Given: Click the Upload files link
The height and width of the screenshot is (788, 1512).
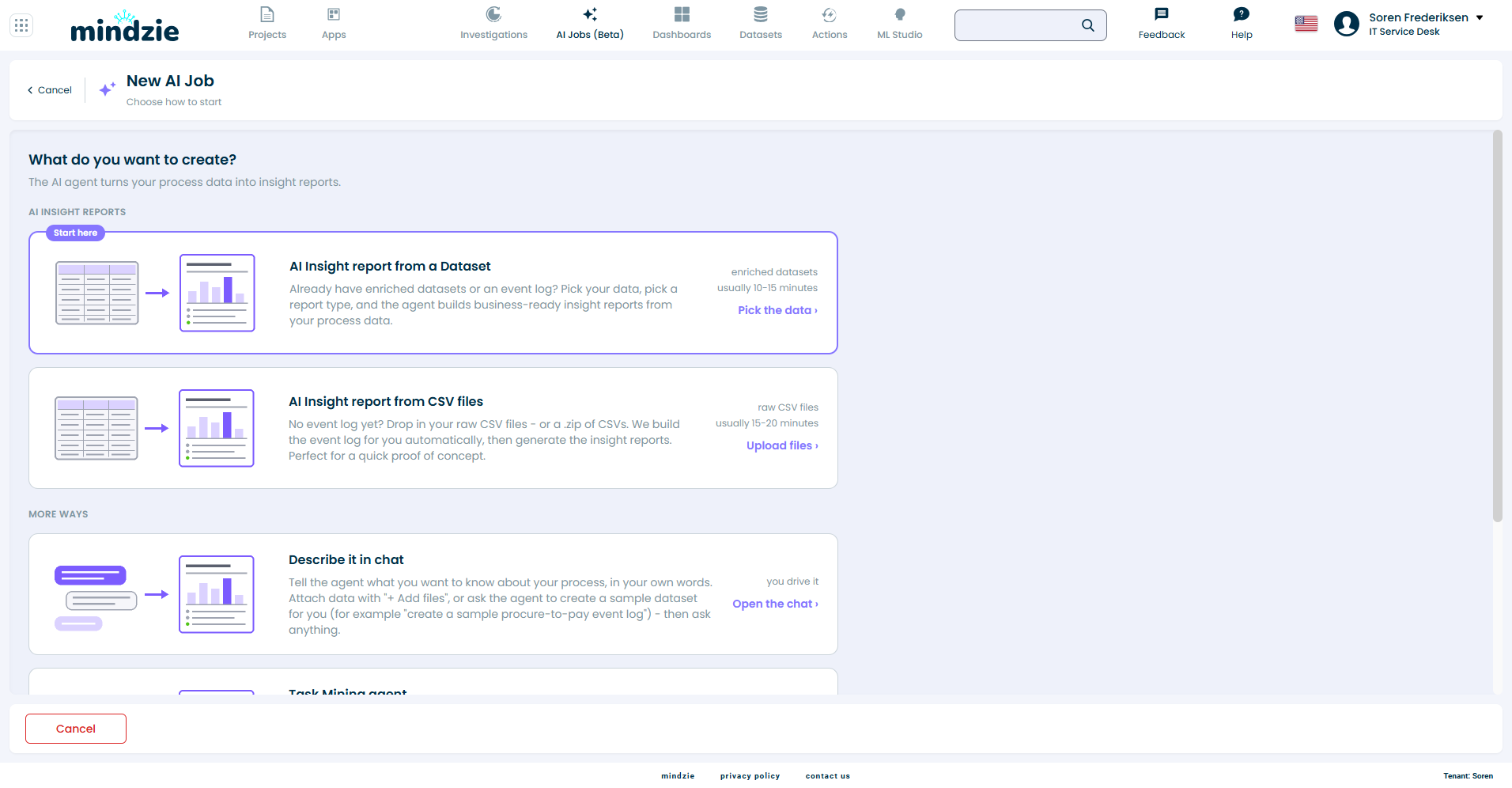Looking at the screenshot, I should (x=782, y=445).
